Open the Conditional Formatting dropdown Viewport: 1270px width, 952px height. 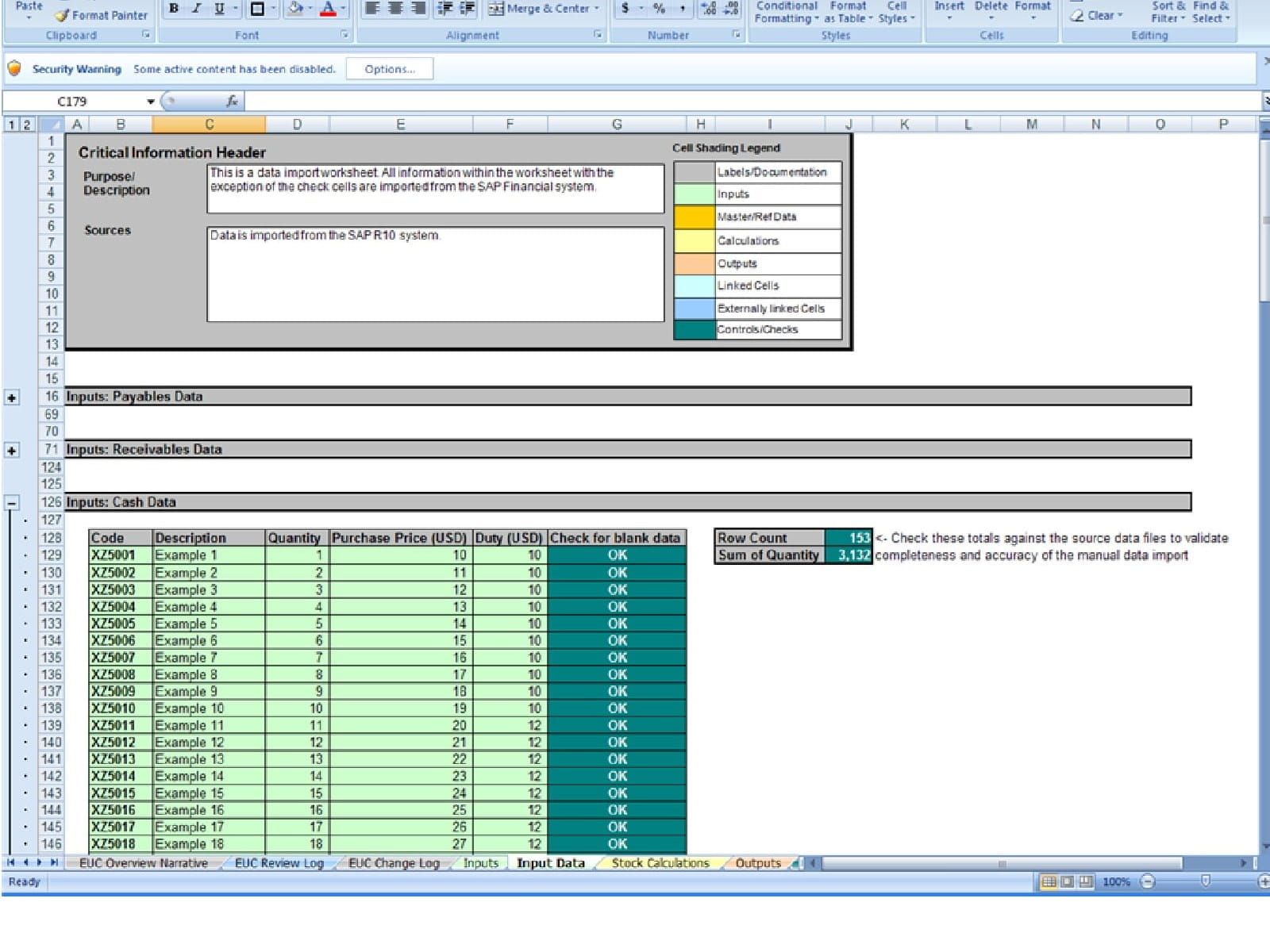(x=786, y=12)
